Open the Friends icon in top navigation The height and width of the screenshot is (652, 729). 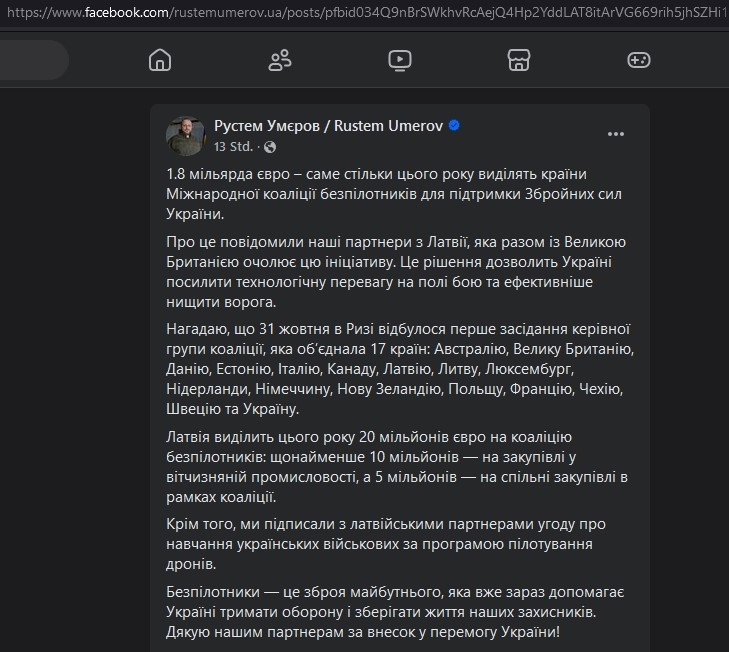click(279, 61)
